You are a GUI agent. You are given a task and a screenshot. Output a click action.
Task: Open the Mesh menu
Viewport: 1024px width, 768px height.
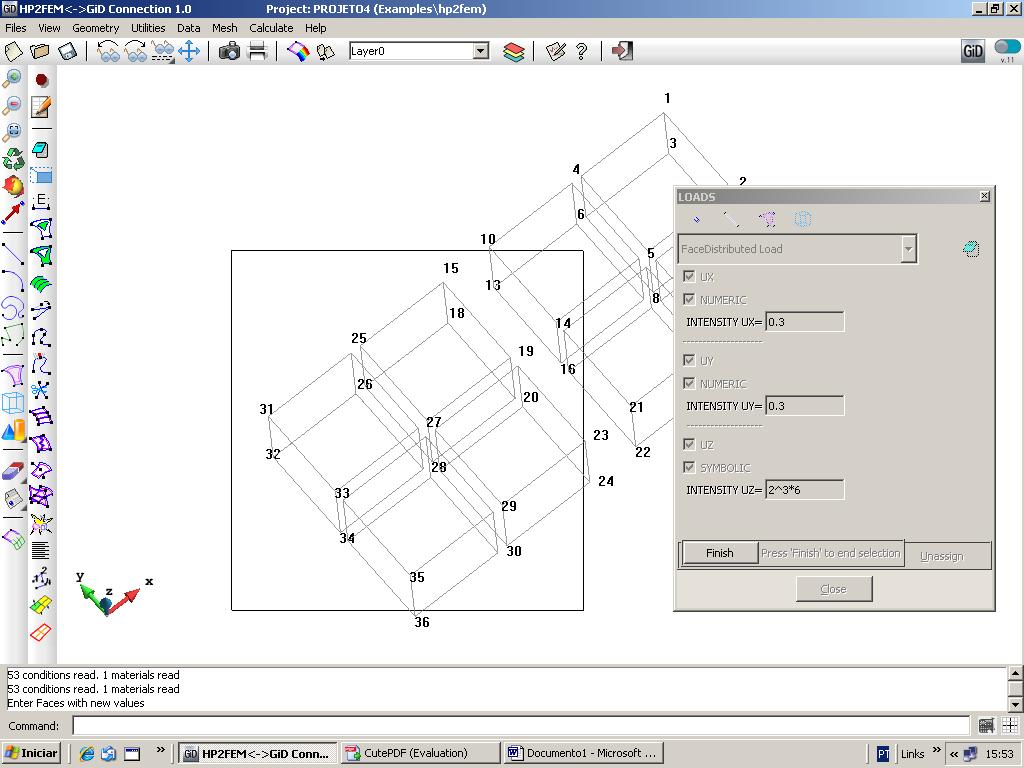click(225, 28)
